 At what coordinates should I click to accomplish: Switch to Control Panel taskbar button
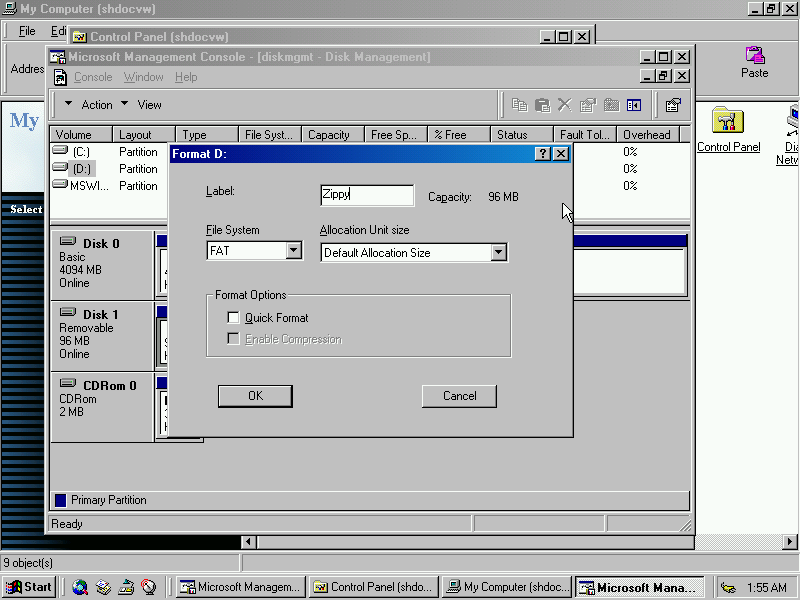(x=373, y=588)
